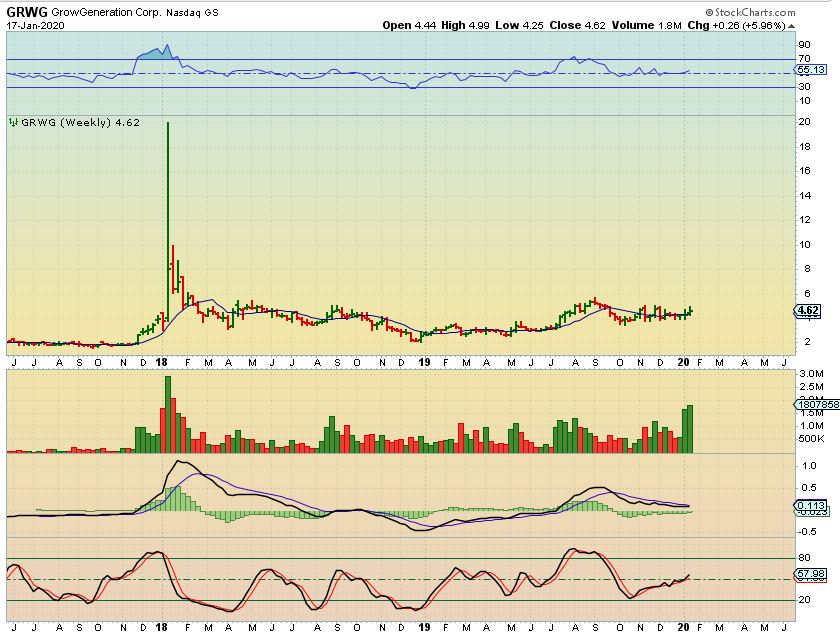Click the 1807858 volume tag
The height and width of the screenshot is (636, 840).
tap(818, 405)
